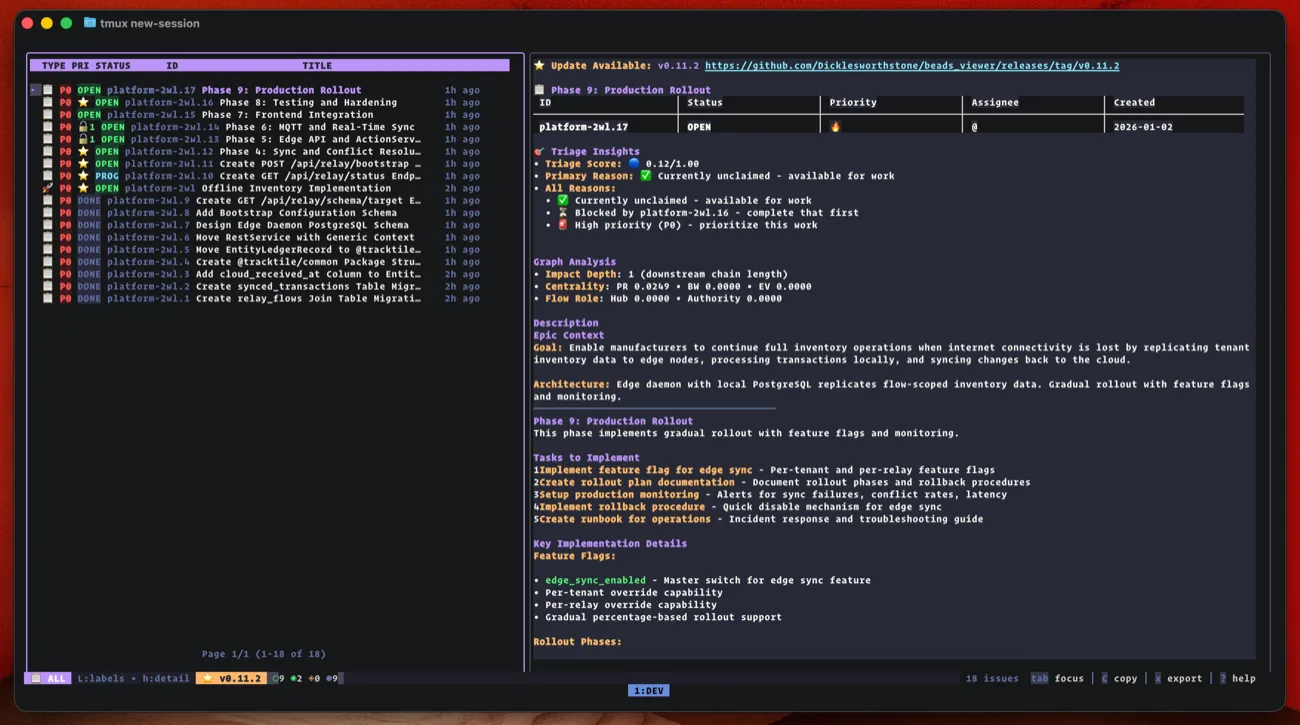Click the star icon on platform-2wl.16 row
This screenshot has height=725, width=1300.
pyautogui.click(x=83, y=102)
